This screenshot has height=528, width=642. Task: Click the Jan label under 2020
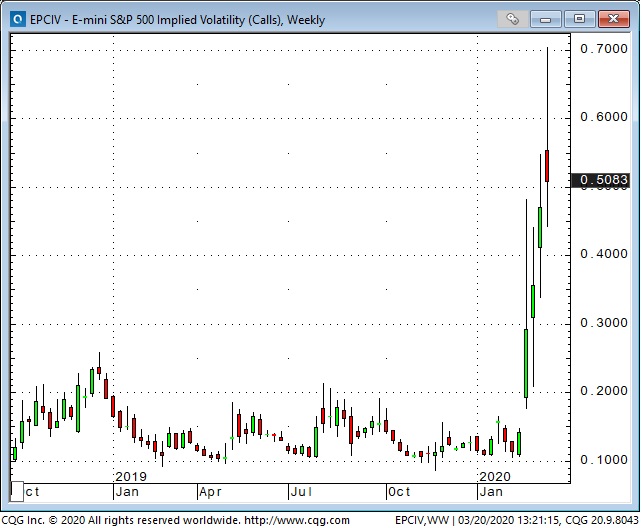491,492
